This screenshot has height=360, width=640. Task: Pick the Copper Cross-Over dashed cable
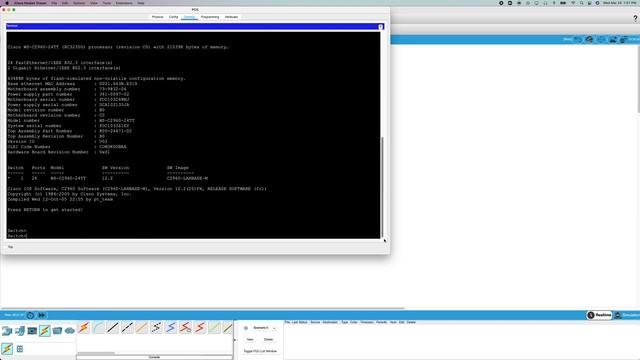[x=127, y=327]
